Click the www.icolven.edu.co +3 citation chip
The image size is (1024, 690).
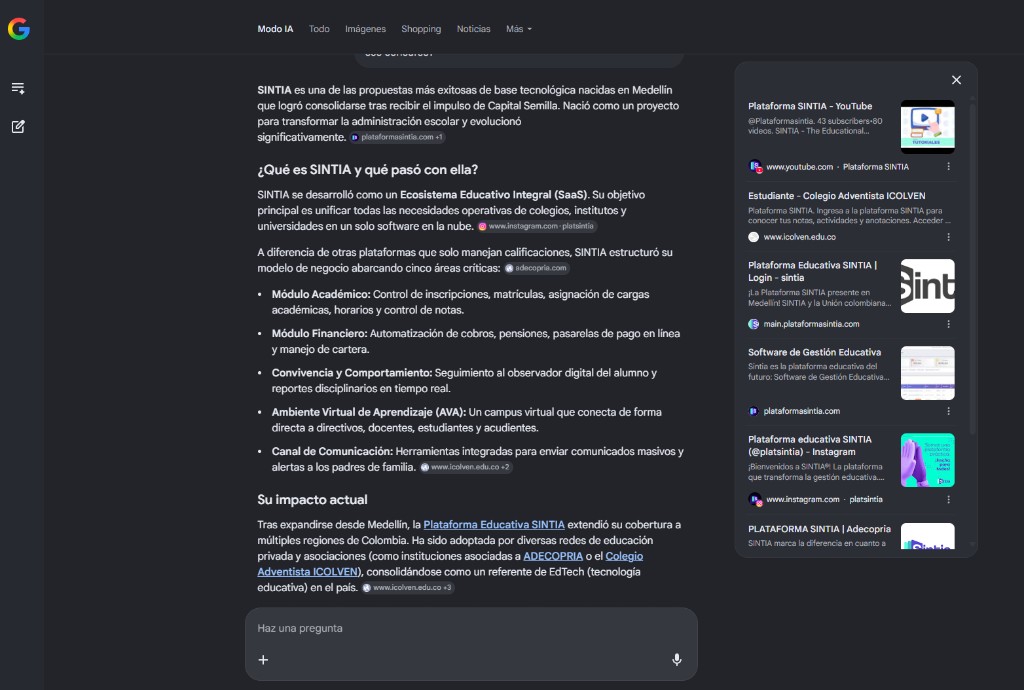pos(408,588)
